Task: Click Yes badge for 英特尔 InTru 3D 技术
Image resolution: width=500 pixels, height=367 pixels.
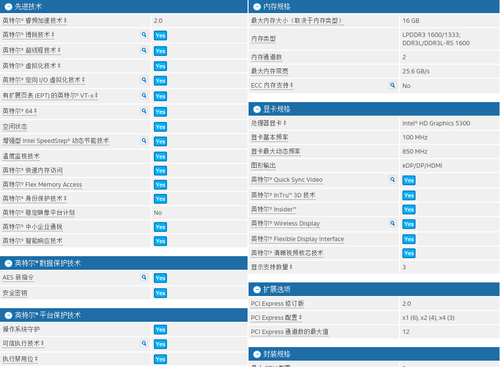Action: click(409, 195)
